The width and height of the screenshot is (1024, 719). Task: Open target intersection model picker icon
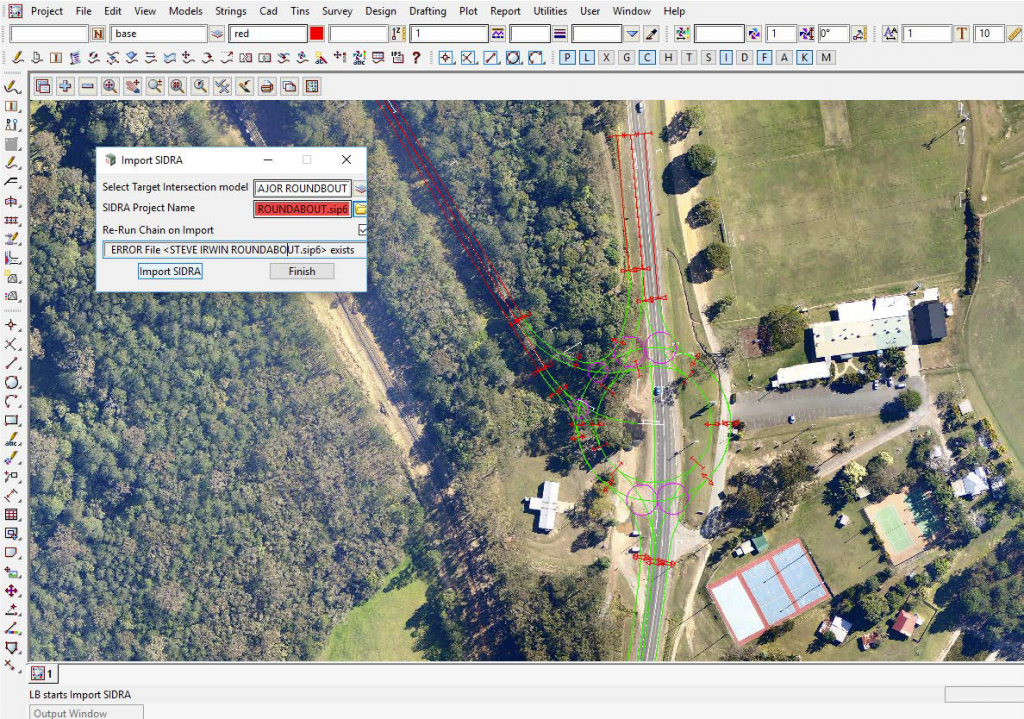tap(360, 188)
